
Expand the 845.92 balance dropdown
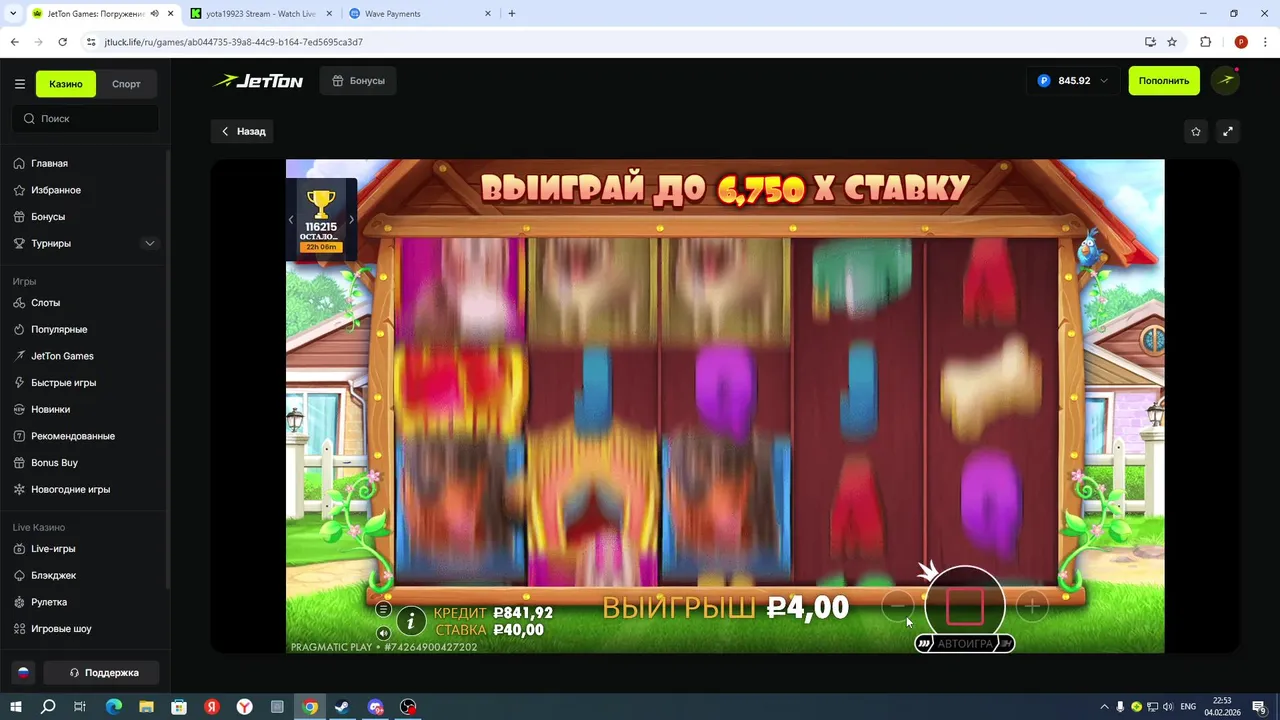point(1072,81)
